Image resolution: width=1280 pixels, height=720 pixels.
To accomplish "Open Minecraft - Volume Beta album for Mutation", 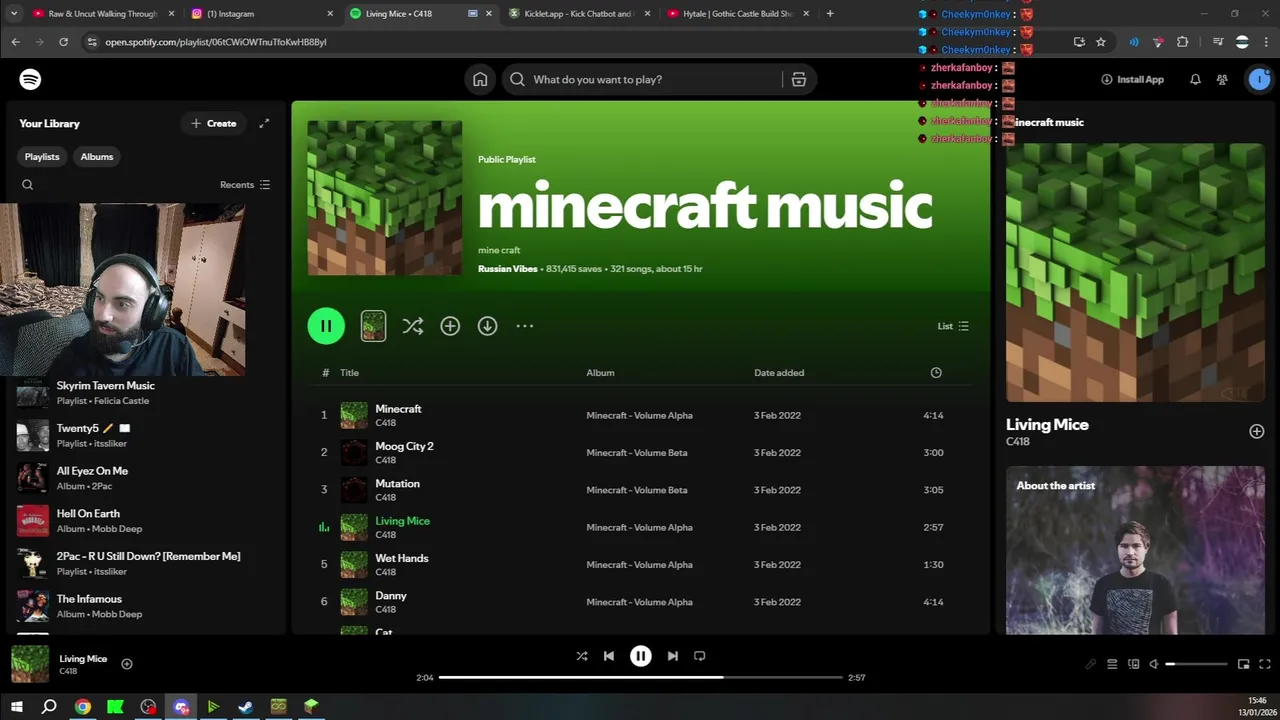I will click(636, 490).
